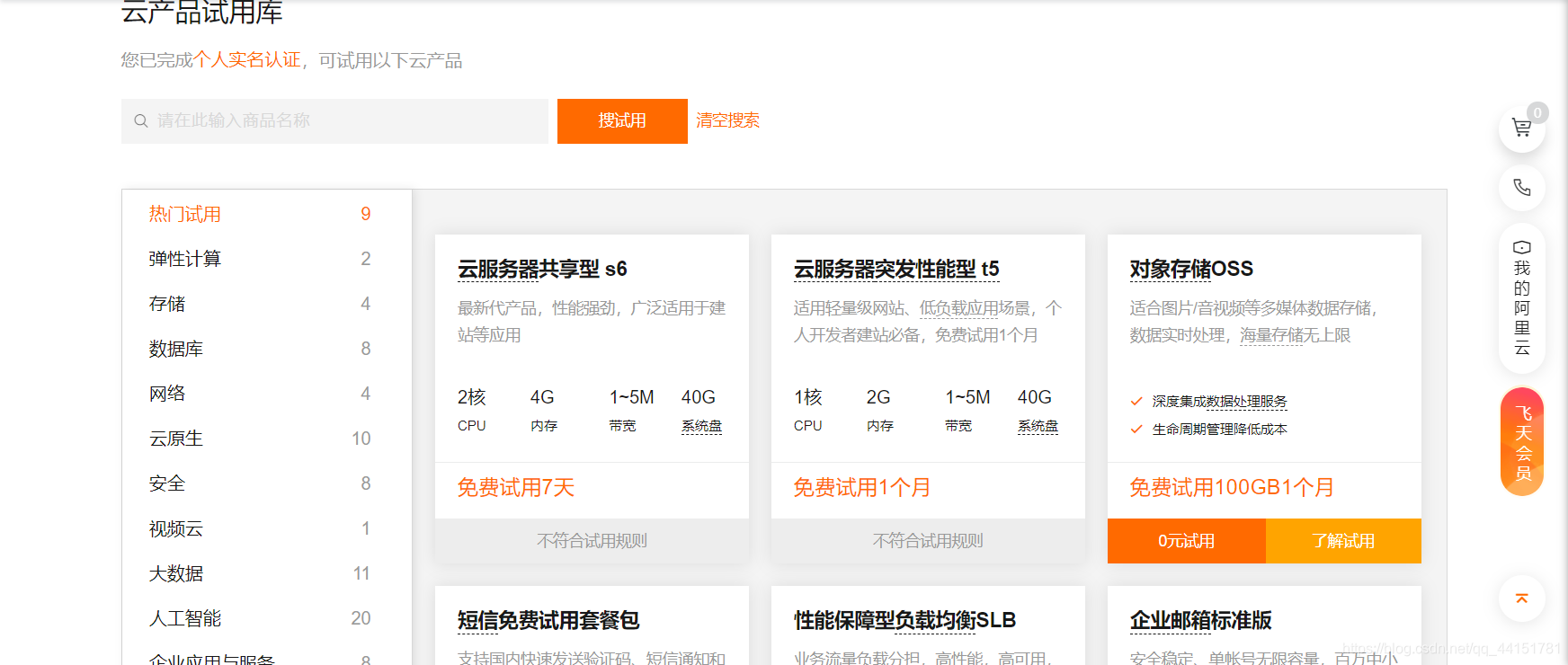Viewport: 1568px width, 665px height.
Task: Open the 我的阿里云 side panel
Action: pos(1521,298)
